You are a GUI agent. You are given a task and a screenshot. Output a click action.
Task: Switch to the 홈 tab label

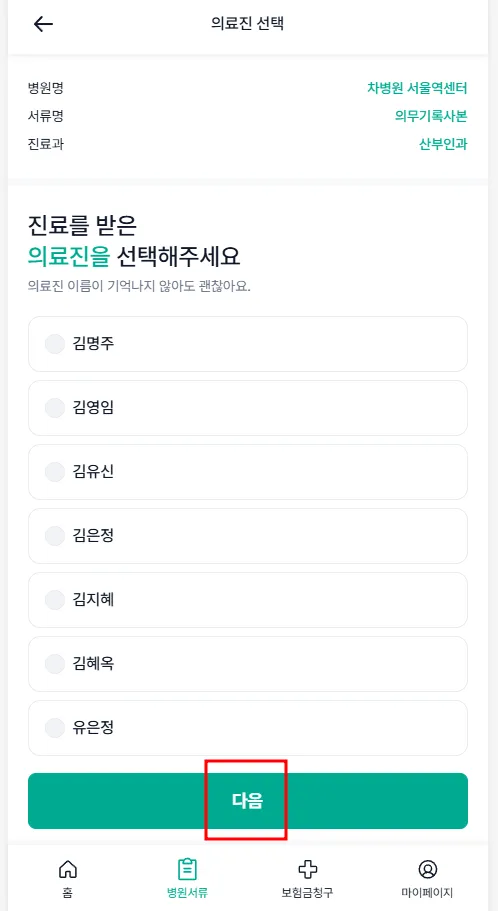click(x=68, y=893)
